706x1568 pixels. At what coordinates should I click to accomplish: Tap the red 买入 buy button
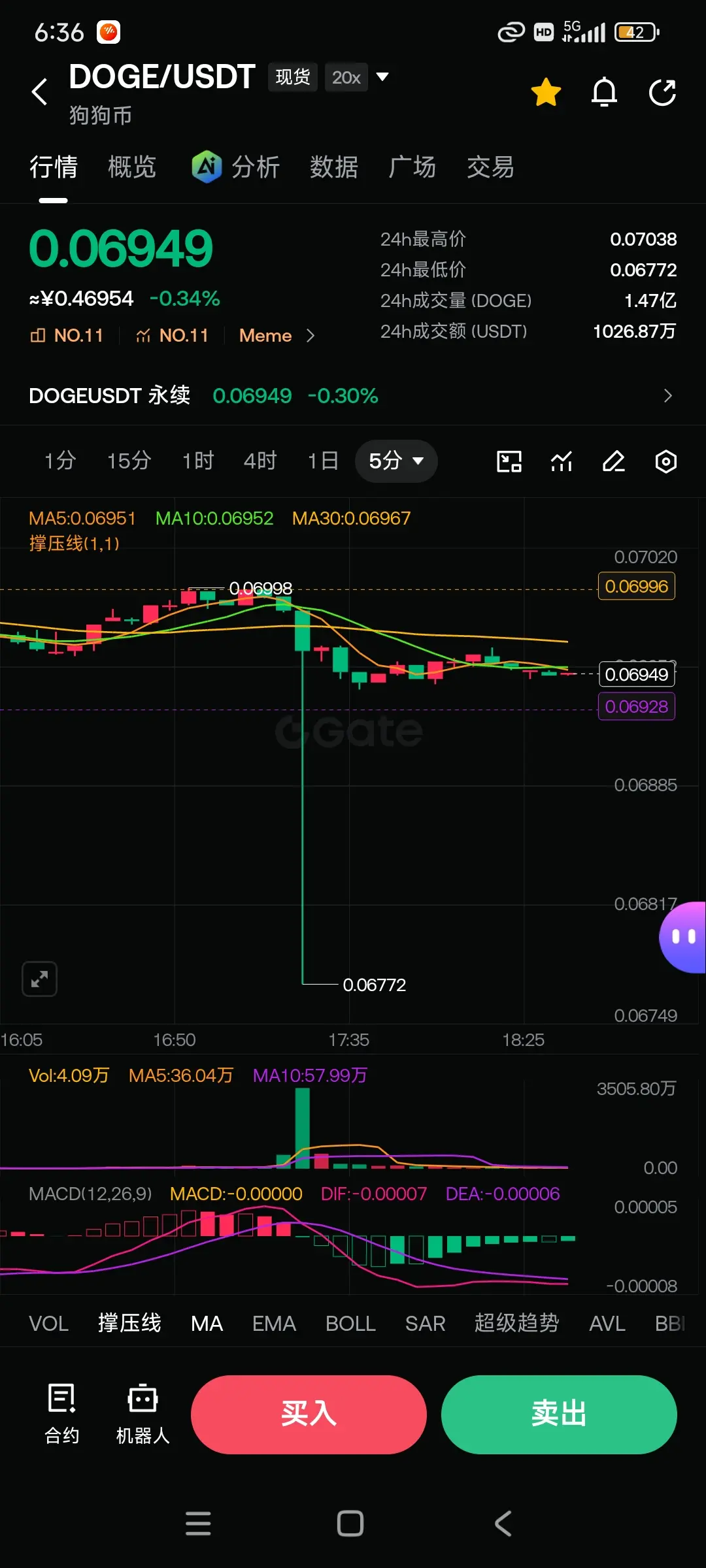pyautogui.click(x=309, y=1414)
